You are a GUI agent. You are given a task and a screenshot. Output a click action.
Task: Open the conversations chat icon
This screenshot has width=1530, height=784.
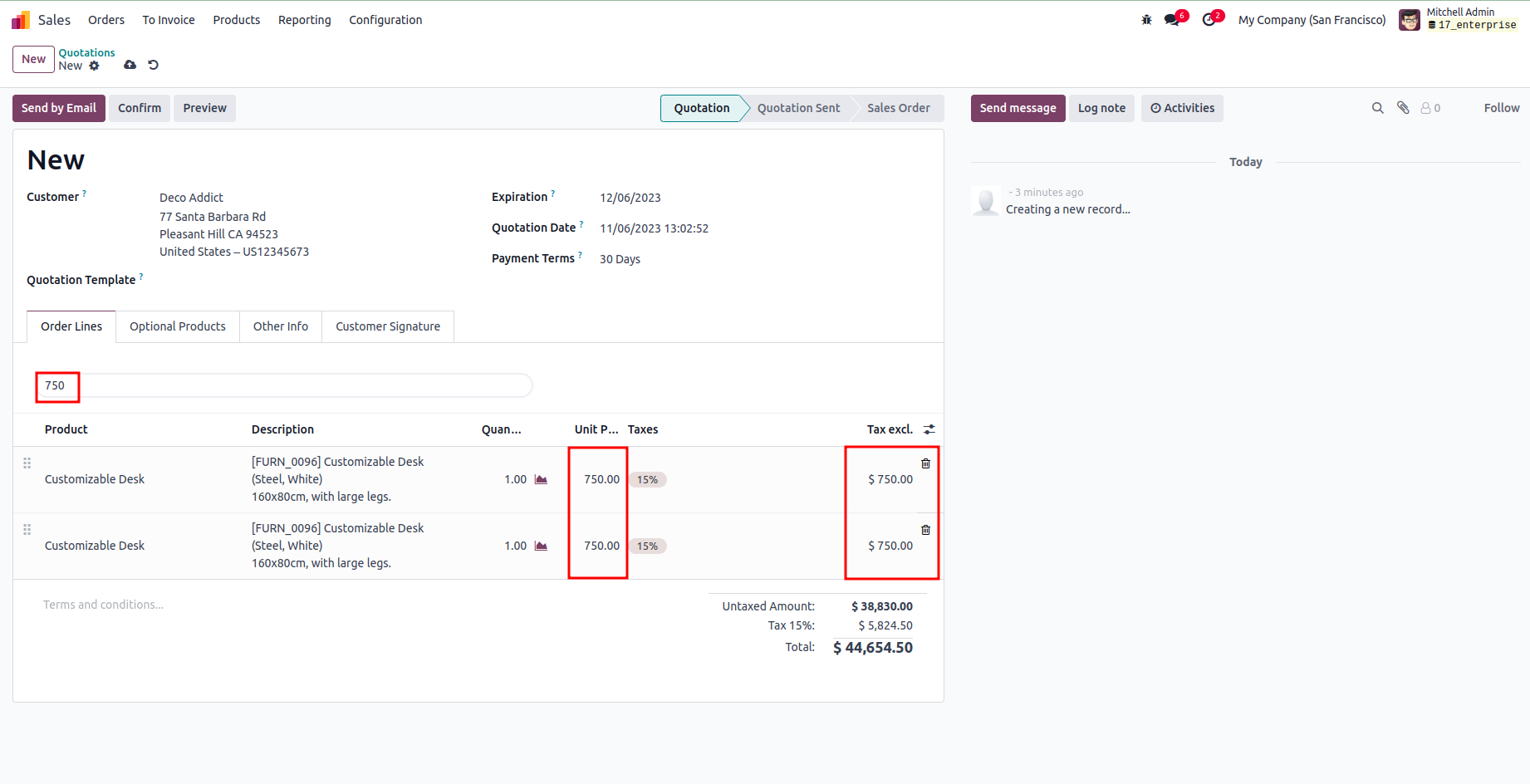(1172, 20)
